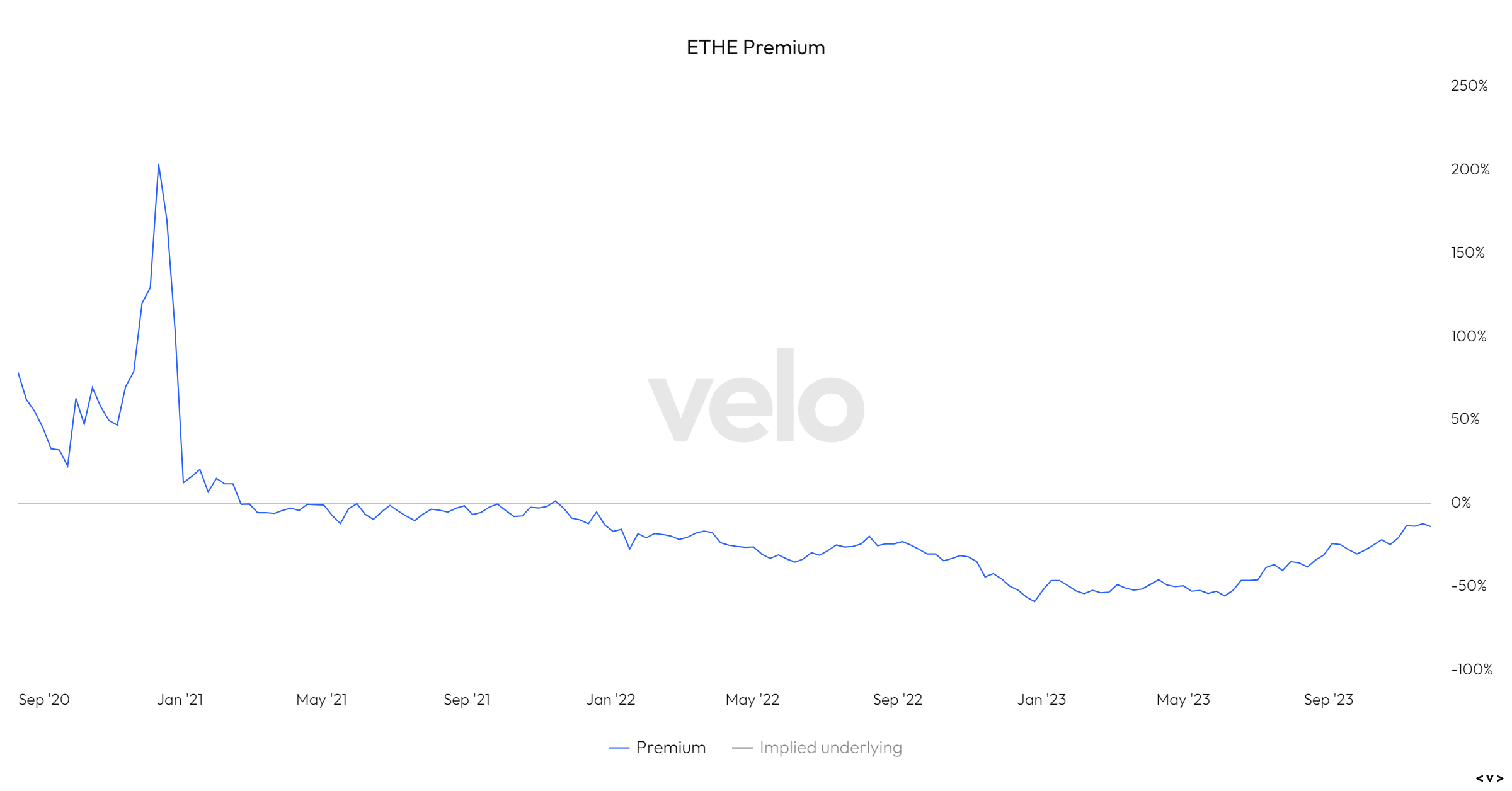Click the -100% y-axis label
This screenshot has height=791, width=1512.
click(x=1472, y=669)
